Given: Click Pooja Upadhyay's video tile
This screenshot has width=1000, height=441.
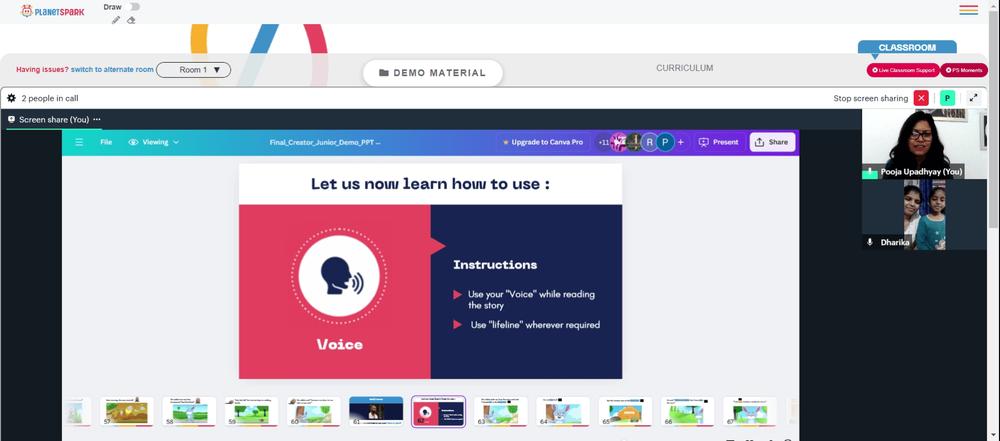Looking at the screenshot, I should pos(924,144).
